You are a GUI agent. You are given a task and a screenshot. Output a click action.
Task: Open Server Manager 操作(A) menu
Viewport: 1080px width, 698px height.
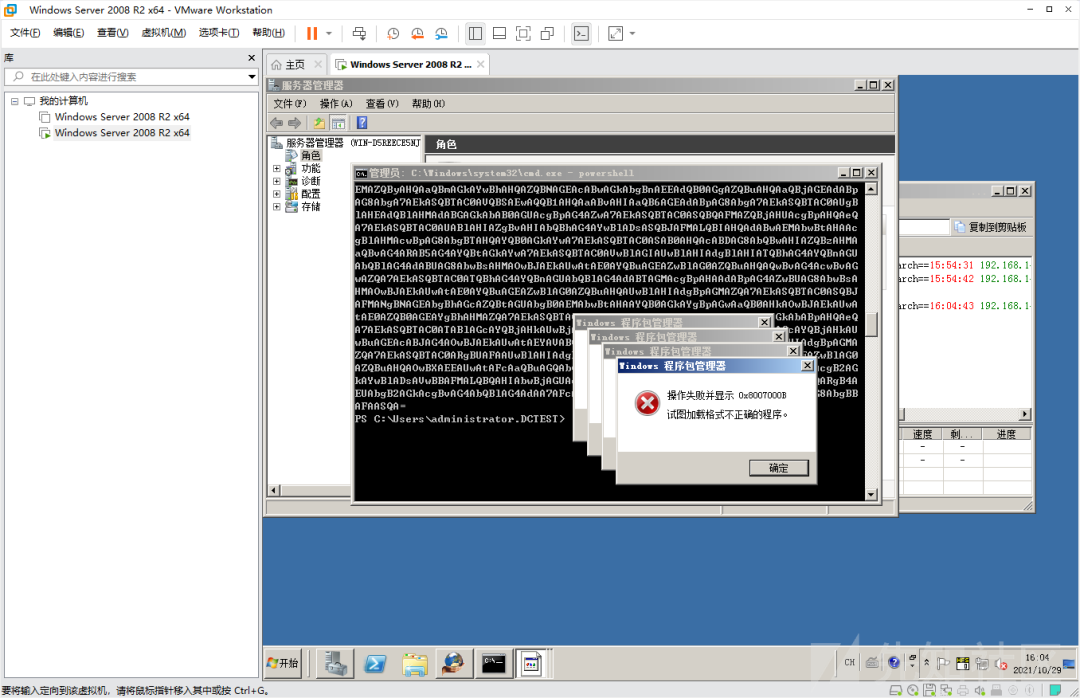(335, 103)
